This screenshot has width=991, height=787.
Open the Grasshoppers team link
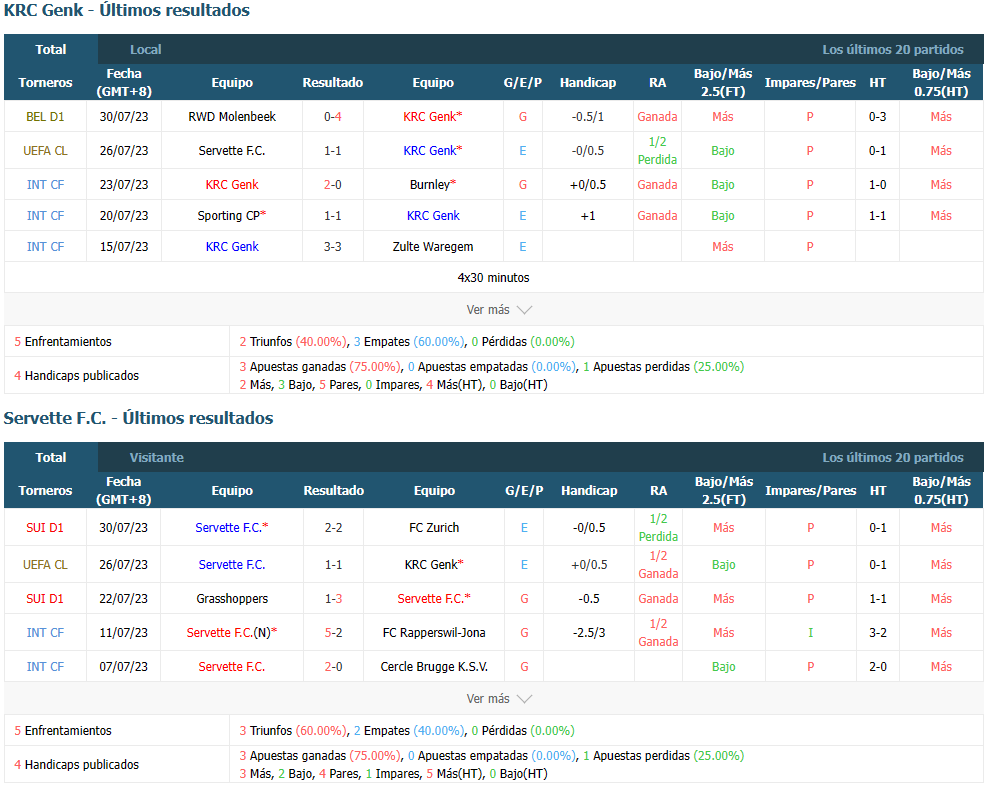point(232,598)
